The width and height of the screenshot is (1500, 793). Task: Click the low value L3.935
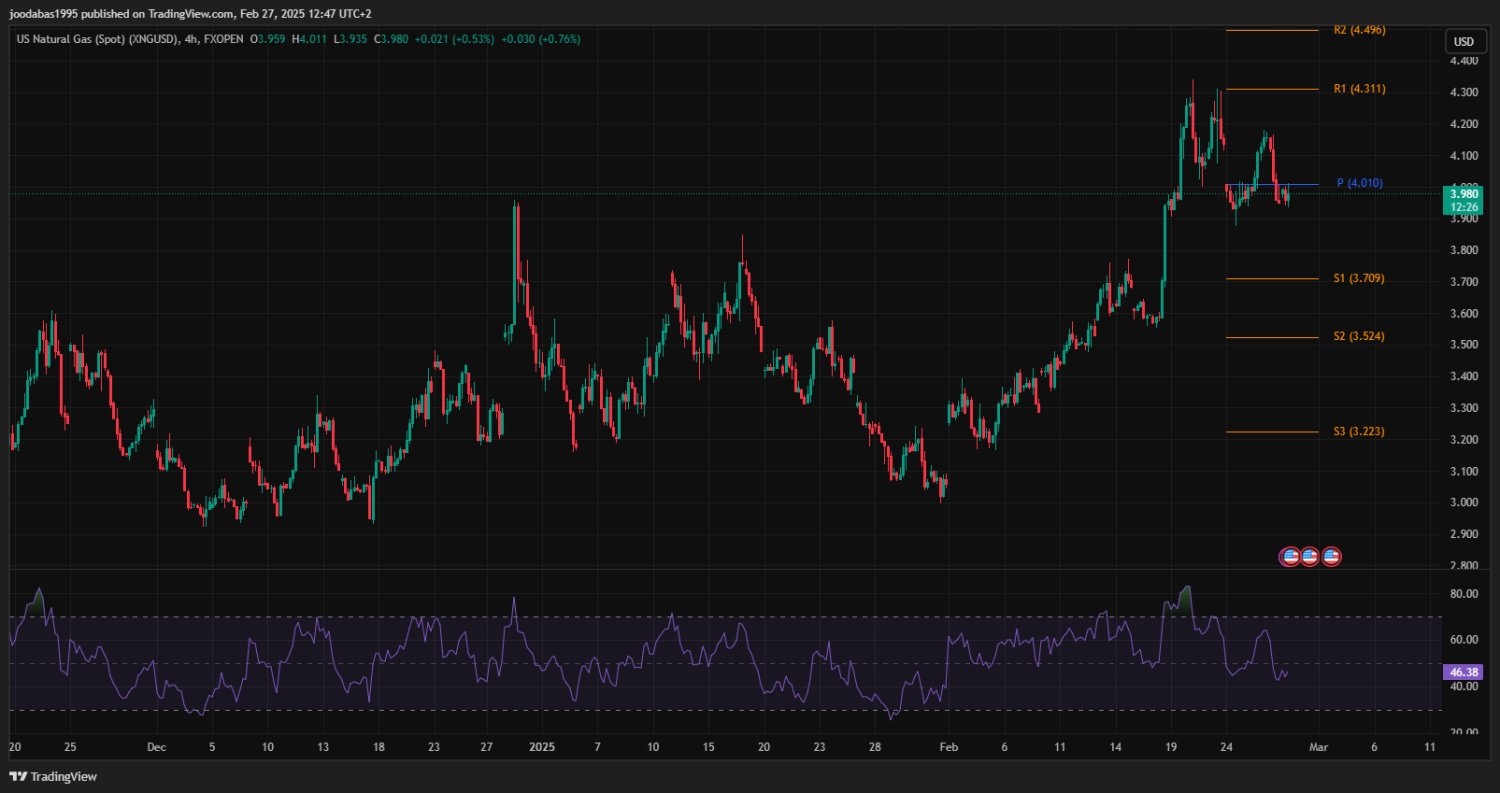point(351,39)
